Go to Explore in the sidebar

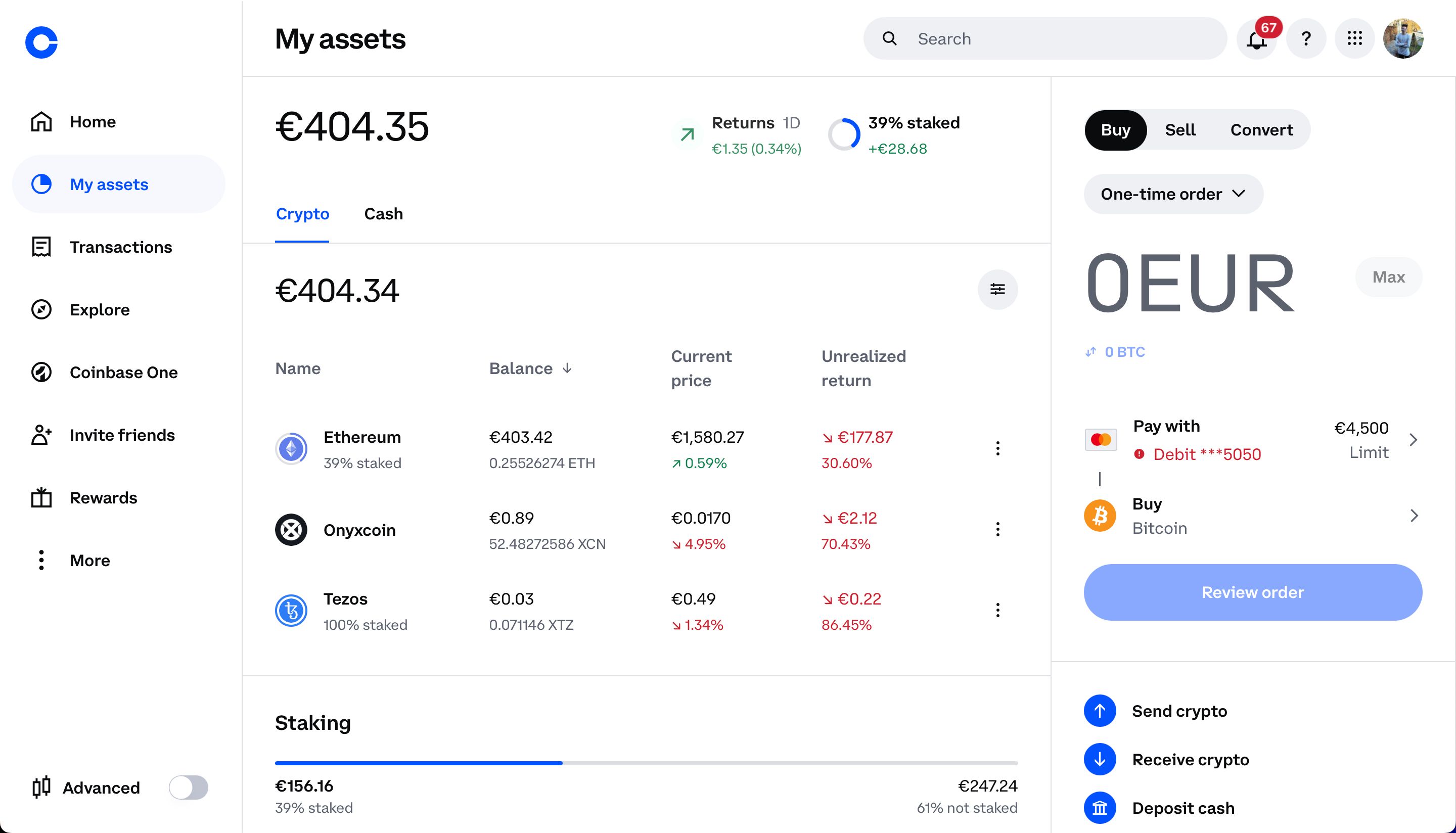point(119,309)
